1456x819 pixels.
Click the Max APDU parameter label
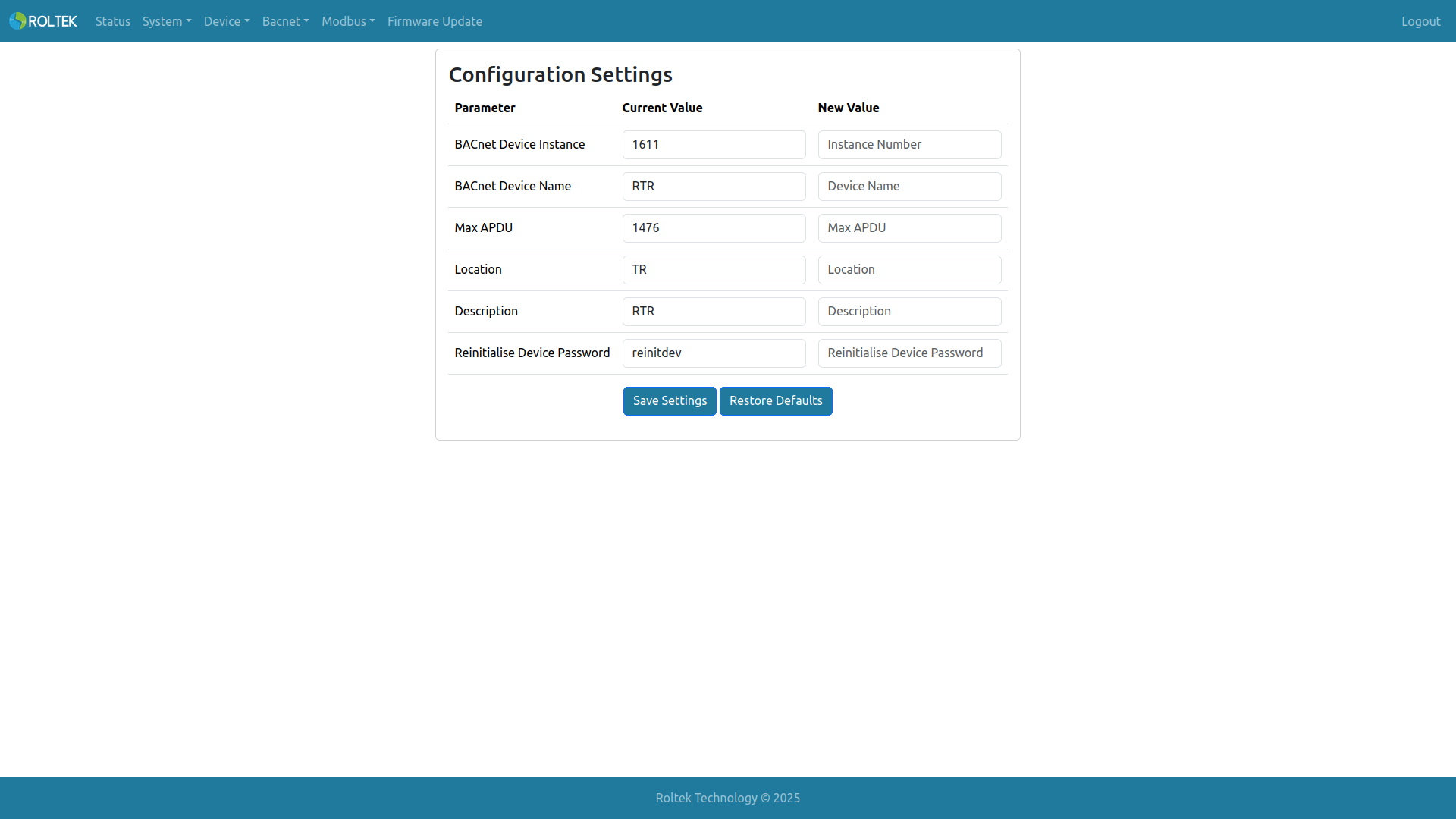click(483, 227)
